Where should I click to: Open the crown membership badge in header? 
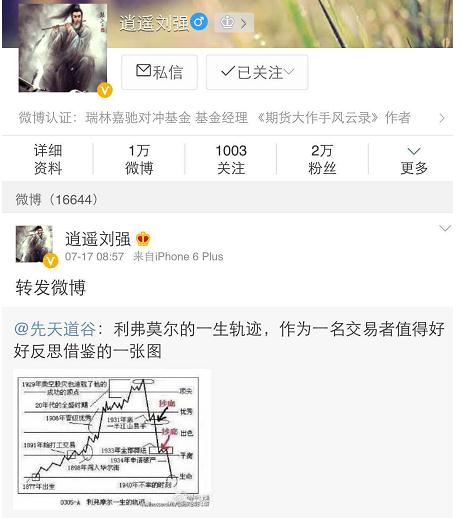234,23
